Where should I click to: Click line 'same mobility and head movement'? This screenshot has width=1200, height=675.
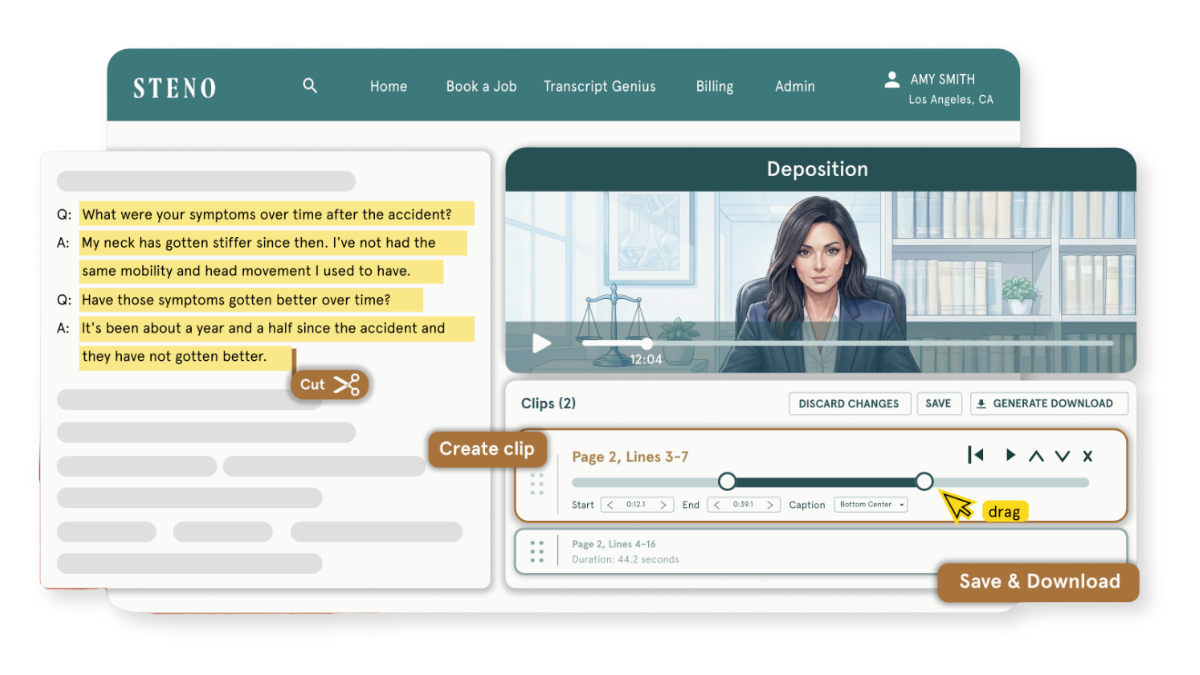[x=246, y=271]
